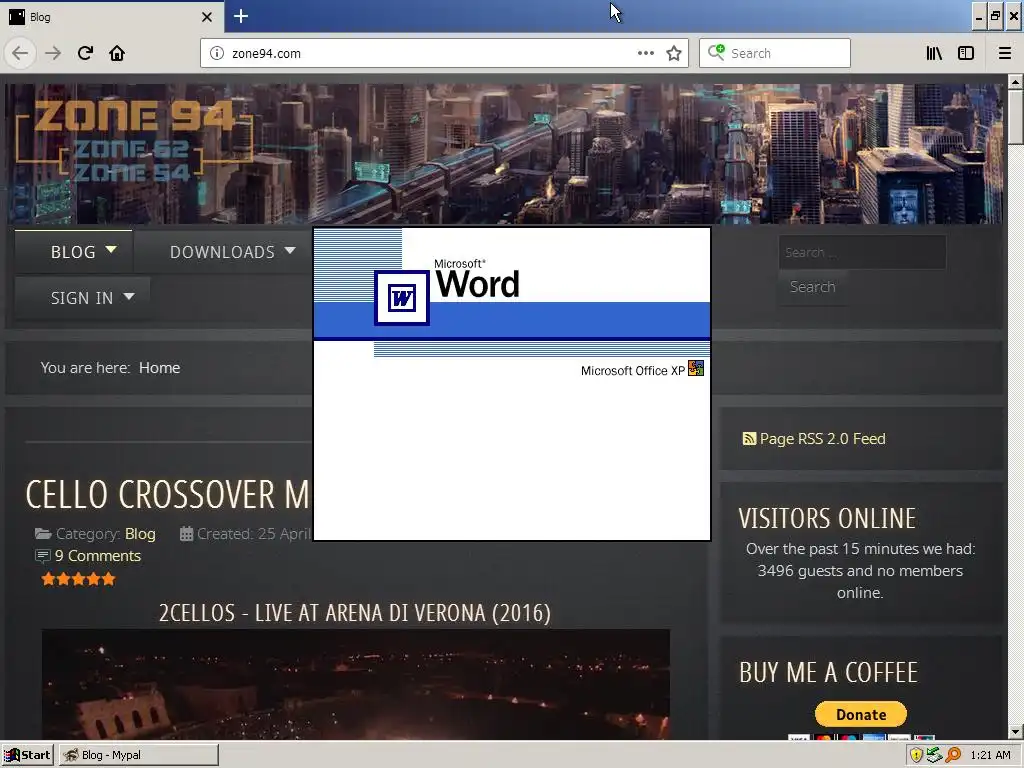Open the Blog category link
This screenshot has height=768, width=1024.
click(140, 534)
